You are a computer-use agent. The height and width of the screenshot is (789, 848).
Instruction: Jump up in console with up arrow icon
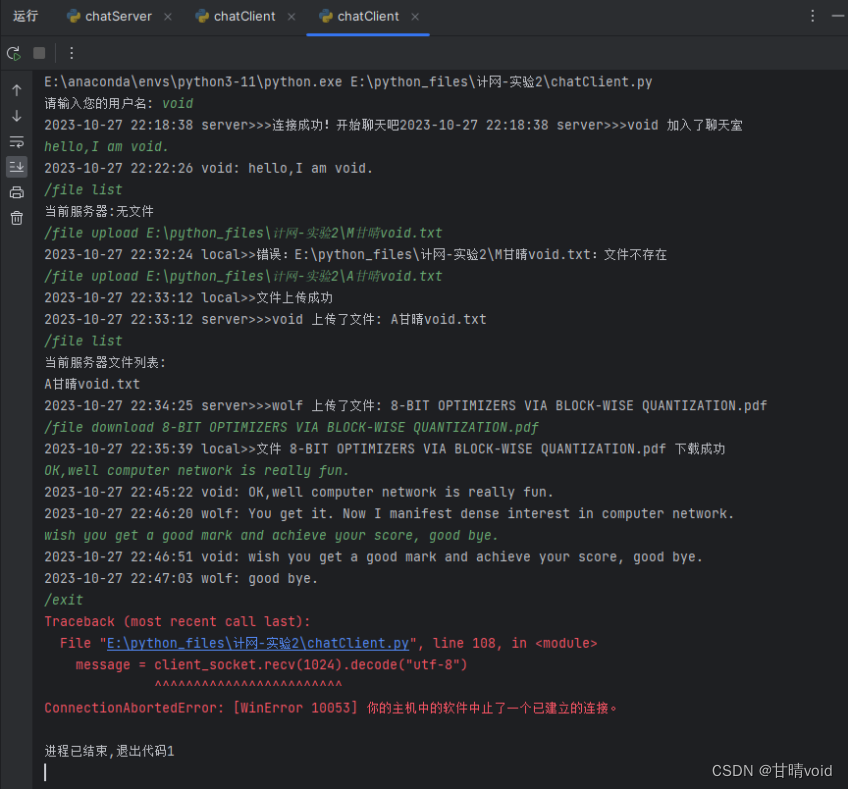[x=16, y=89]
